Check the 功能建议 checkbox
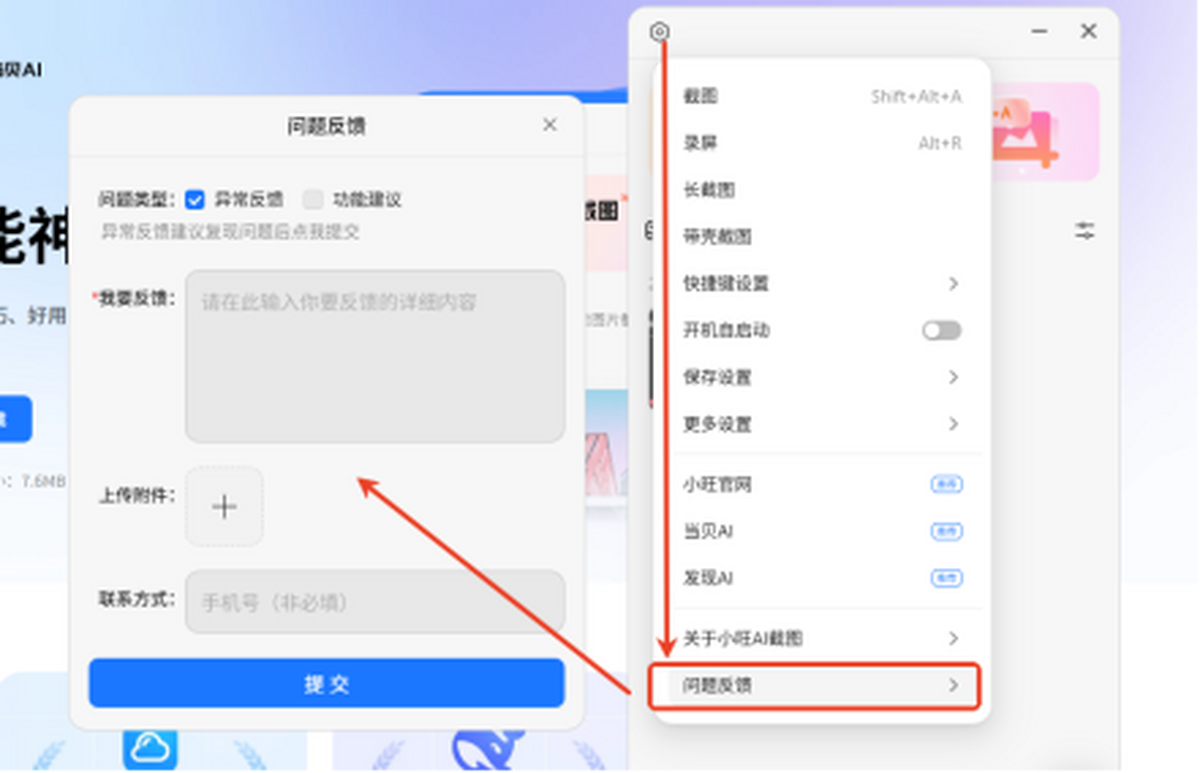This screenshot has width=1200, height=773. click(313, 200)
